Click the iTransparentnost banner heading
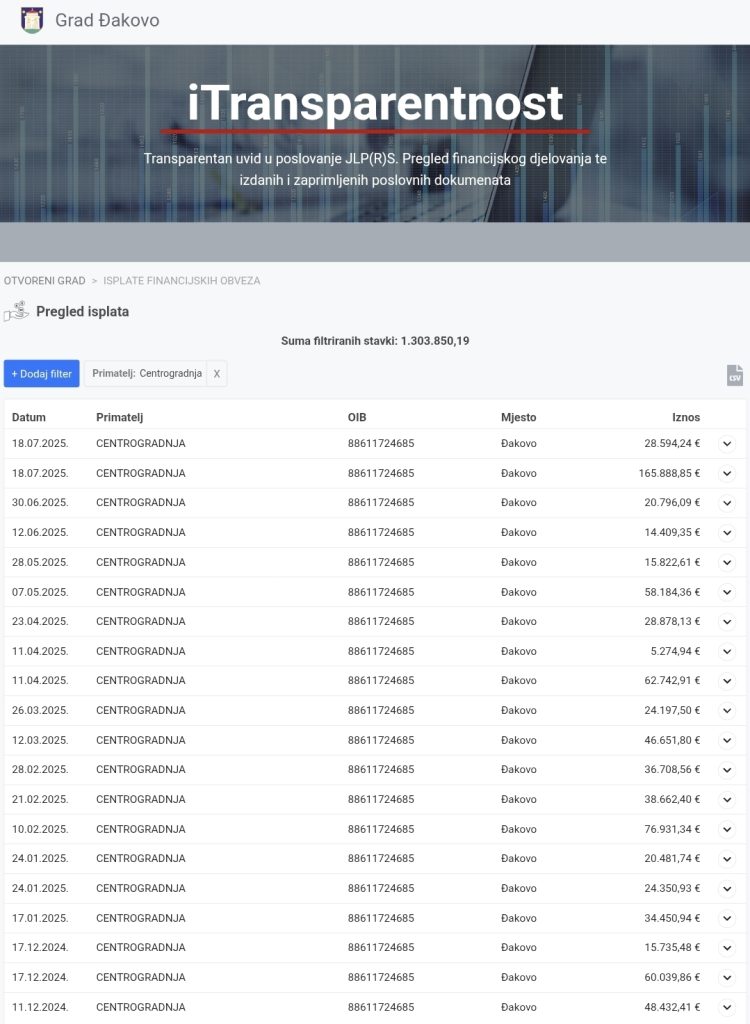The height and width of the screenshot is (1024, 750). click(x=375, y=103)
